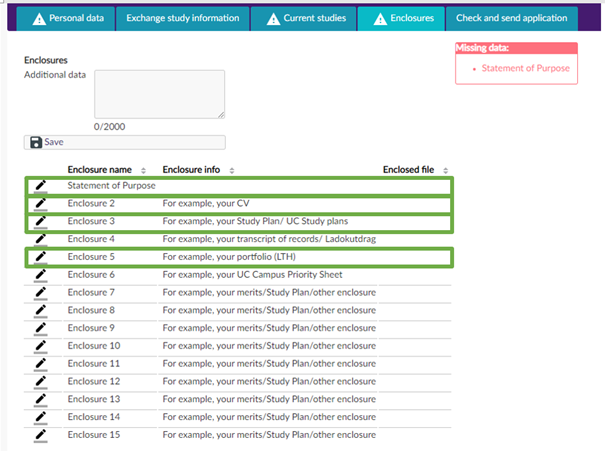This screenshot has width=605, height=451.
Task: Select the Enclosures tab
Action: 402,18
